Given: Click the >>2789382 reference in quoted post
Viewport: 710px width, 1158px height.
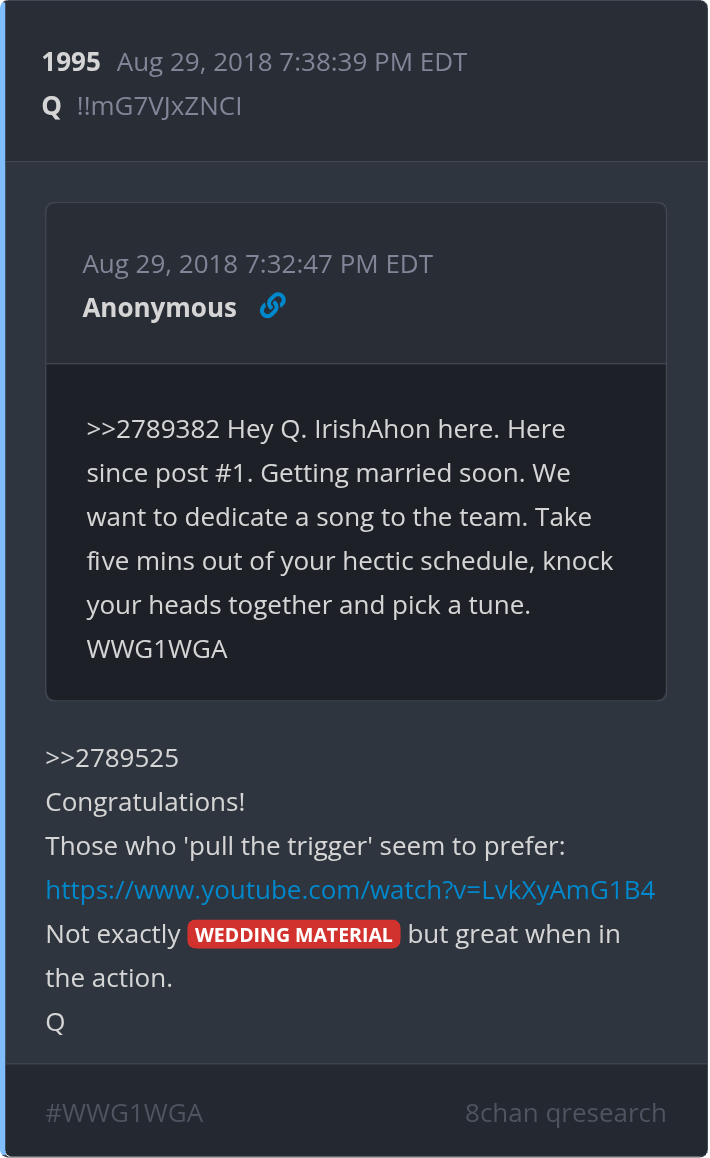Looking at the screenshot, I should [153, 429].
